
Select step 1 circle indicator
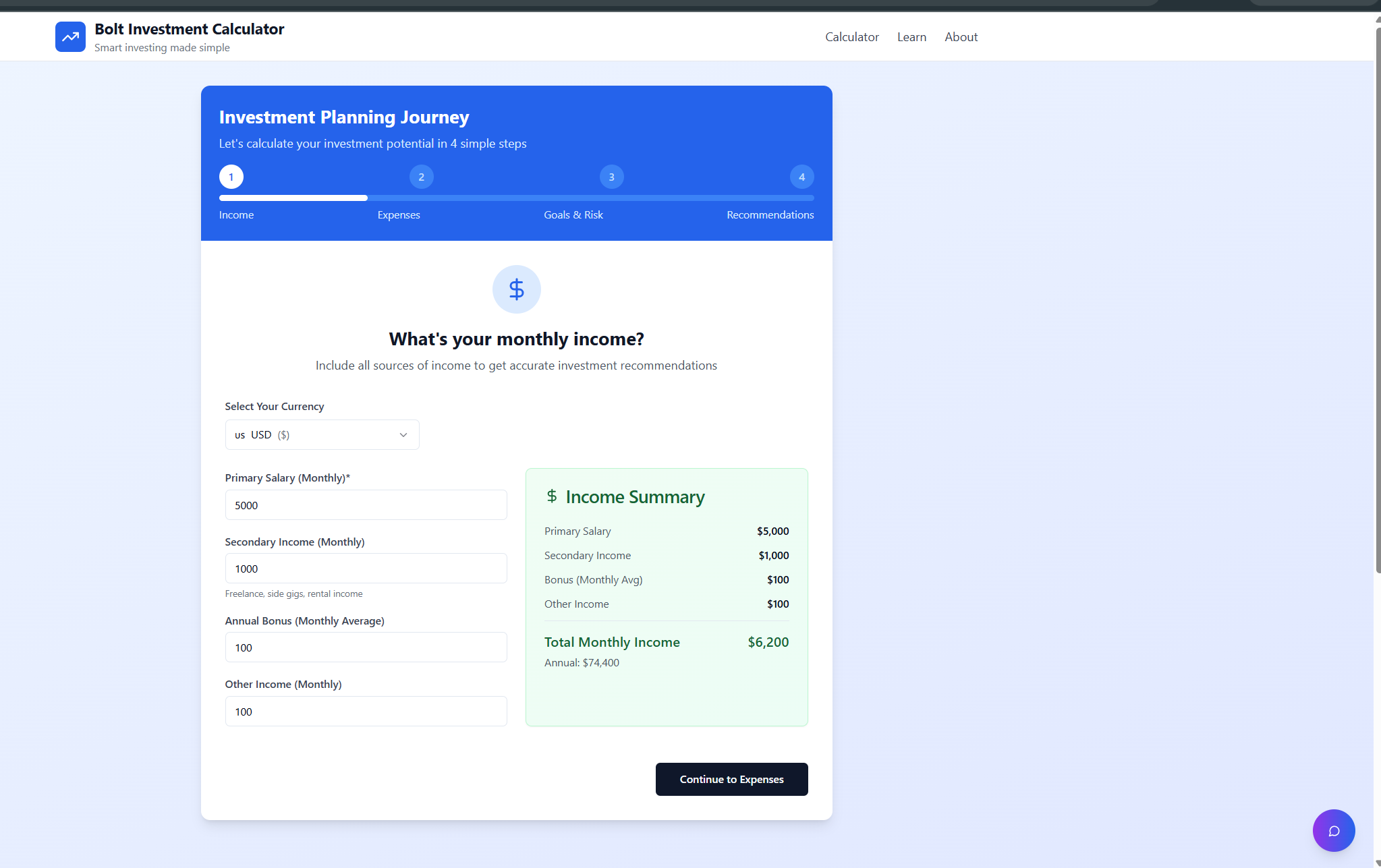pyautogui.click(x=231, y=177)
